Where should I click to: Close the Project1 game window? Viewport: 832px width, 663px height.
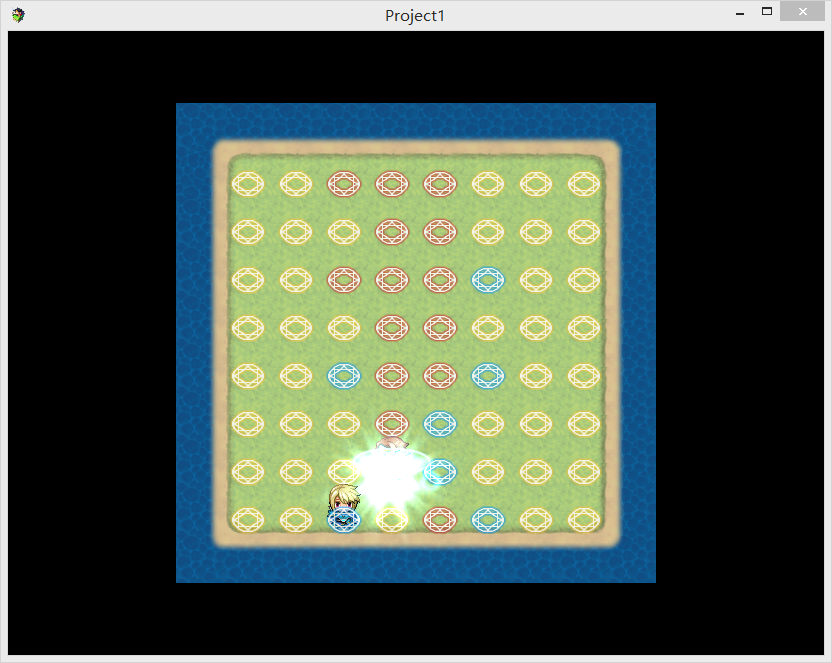click(802, 12)
